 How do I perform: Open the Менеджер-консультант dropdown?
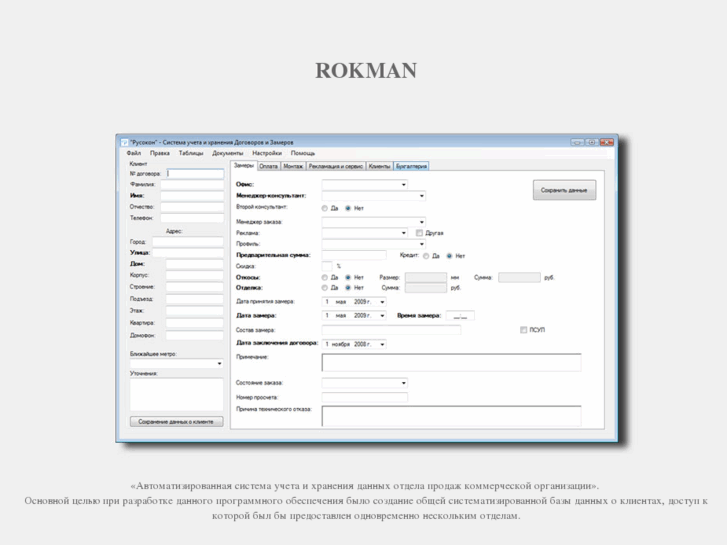pyautogui.click(x=421, y=196)
